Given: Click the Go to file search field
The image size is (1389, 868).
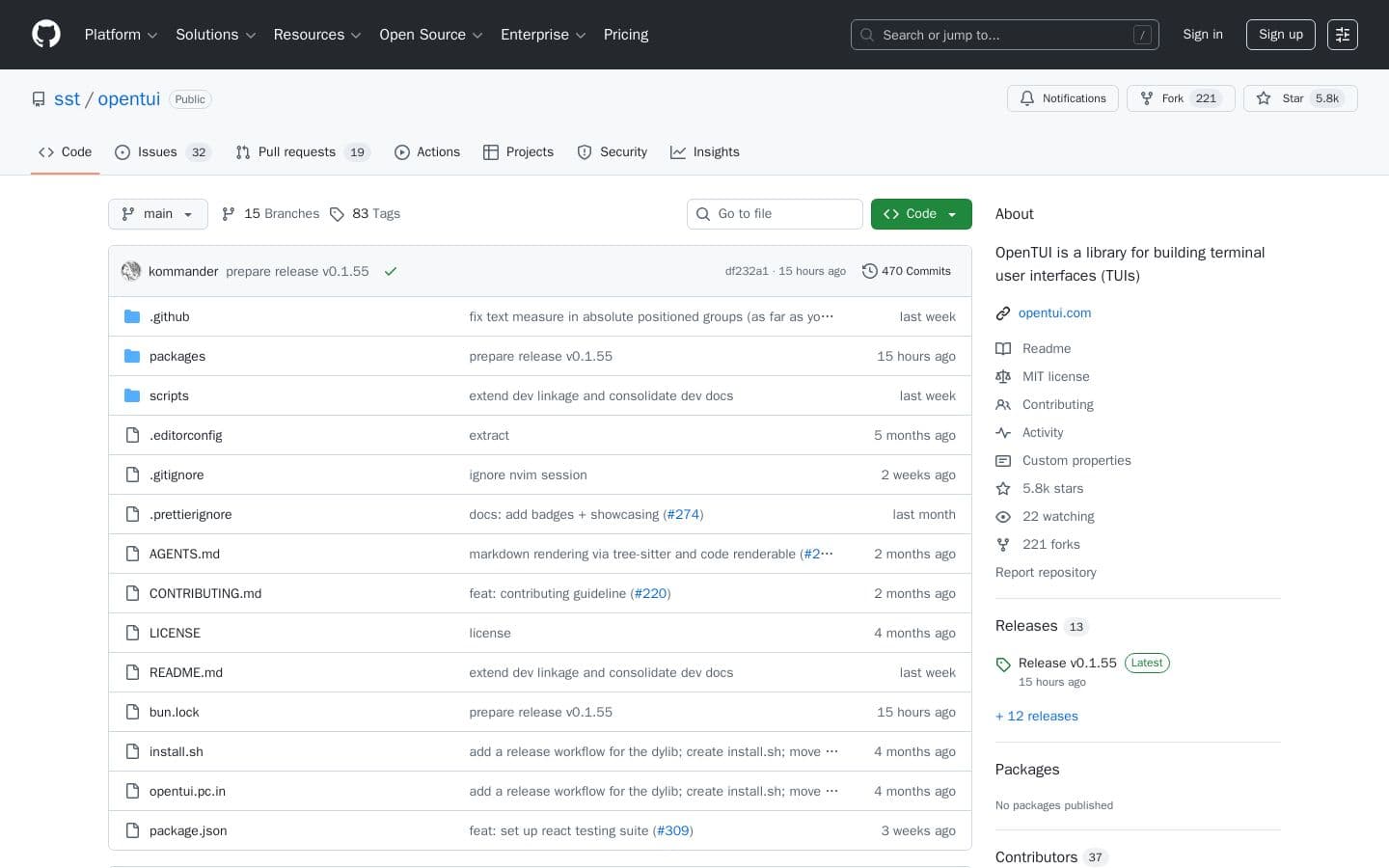Looking at the screenshot, I should [775, 214].
